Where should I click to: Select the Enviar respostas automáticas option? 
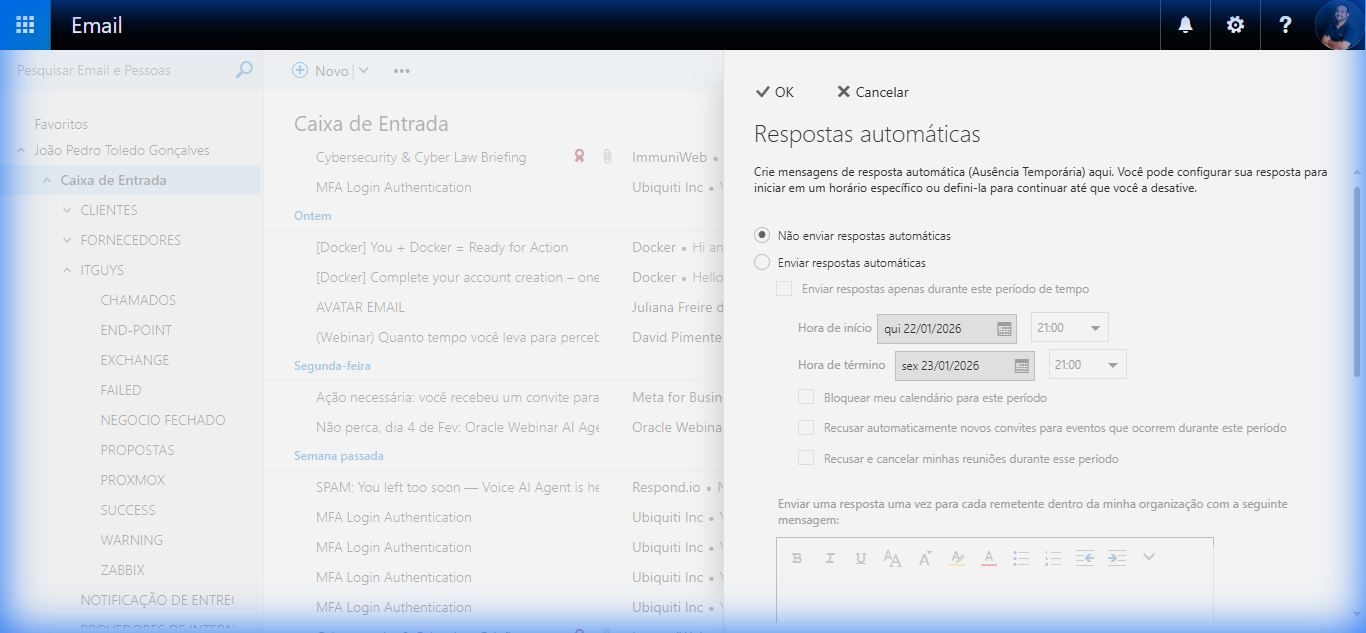[x=761, y=262]
